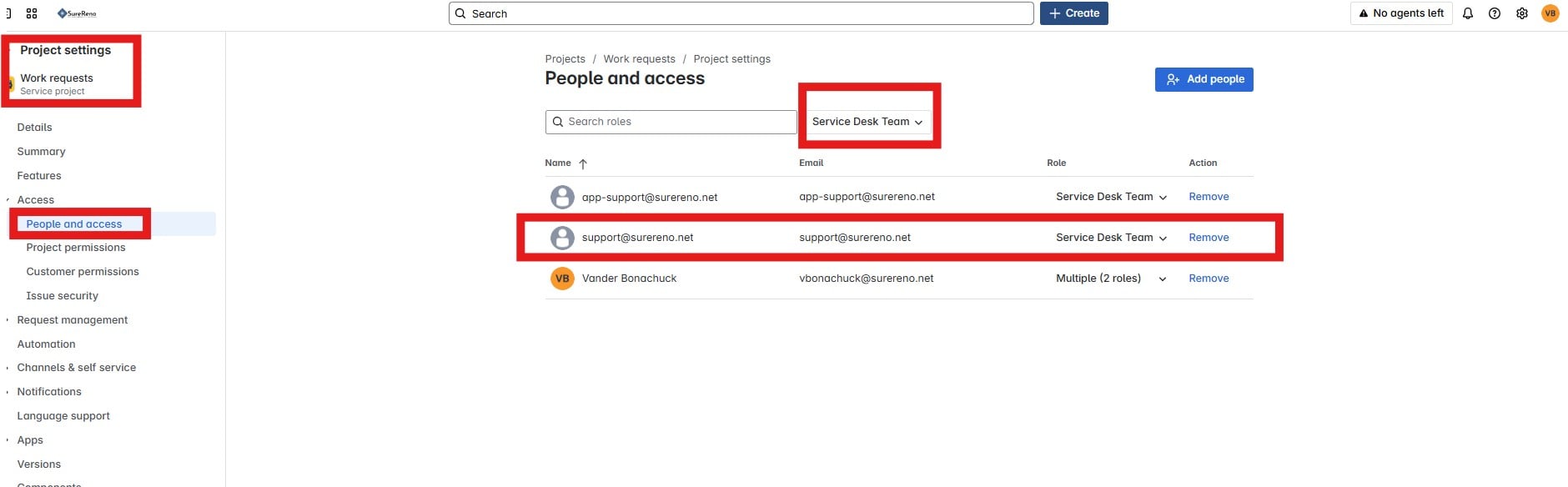Click the No agents left button
This screenshot has width=1568, height=487.
[1401, 13]
